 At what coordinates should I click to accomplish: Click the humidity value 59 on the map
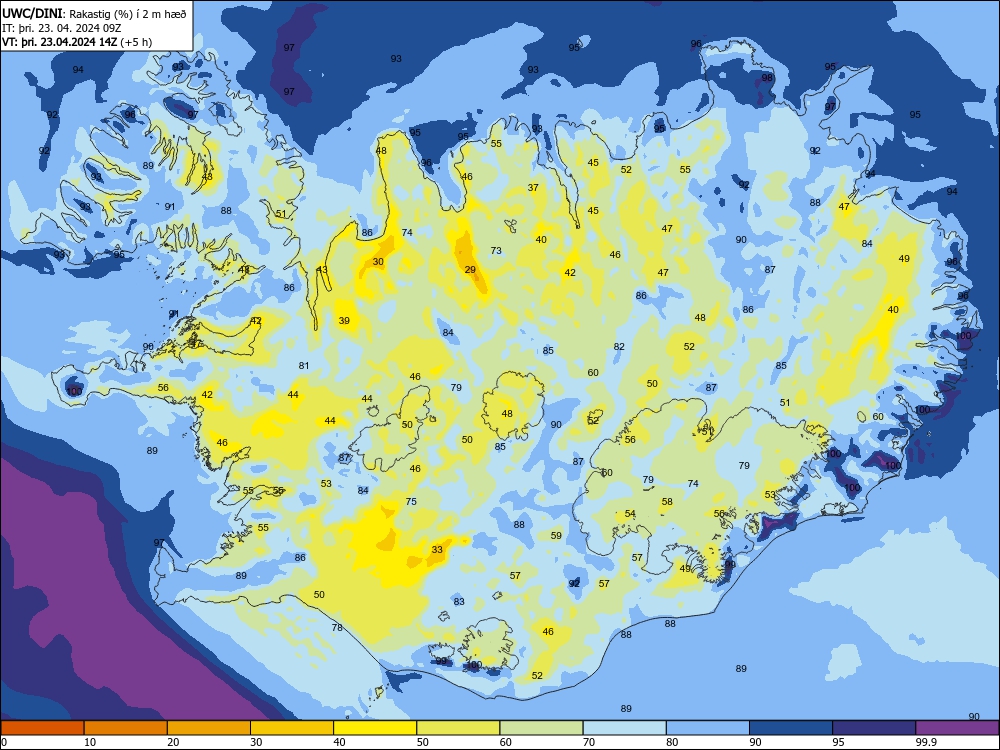click(x=557, y=536)
